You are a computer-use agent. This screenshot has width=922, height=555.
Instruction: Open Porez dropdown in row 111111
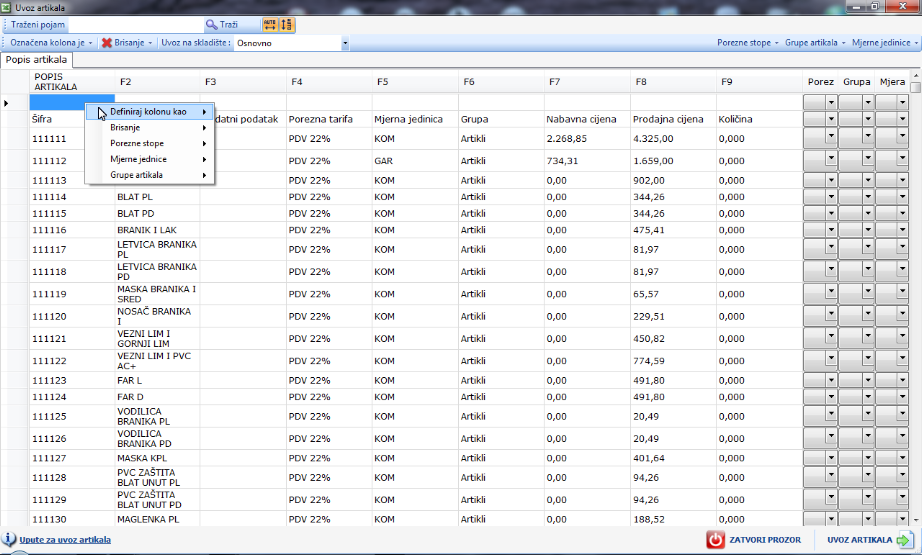point(831,136)
